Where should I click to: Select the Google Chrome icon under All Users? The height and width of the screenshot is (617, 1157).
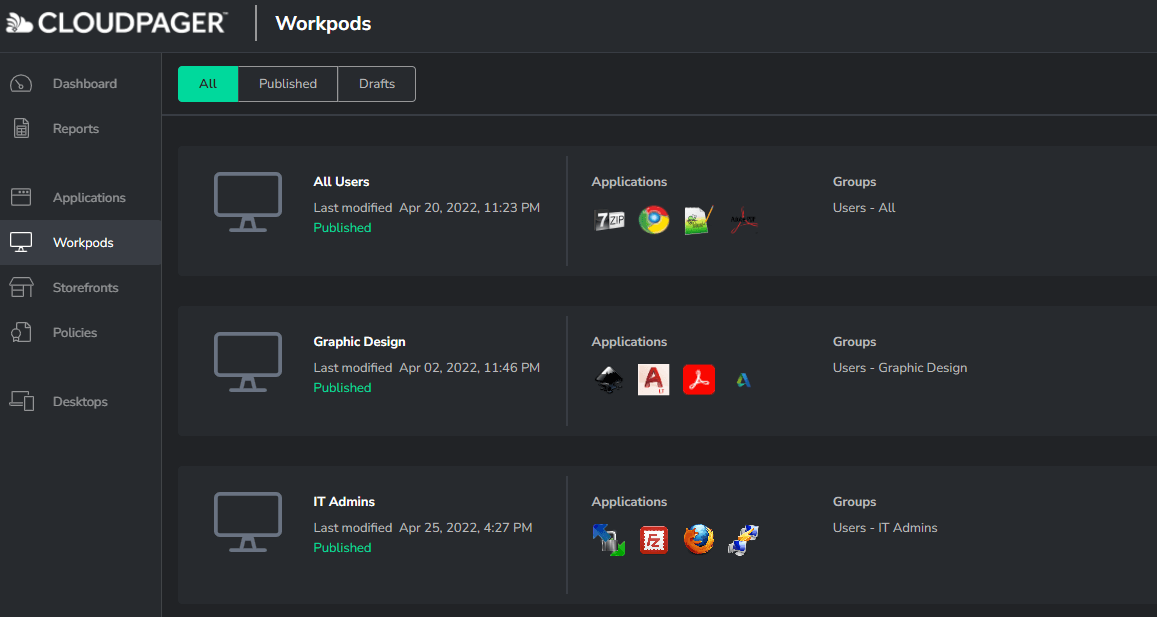[x=654, y=219]
